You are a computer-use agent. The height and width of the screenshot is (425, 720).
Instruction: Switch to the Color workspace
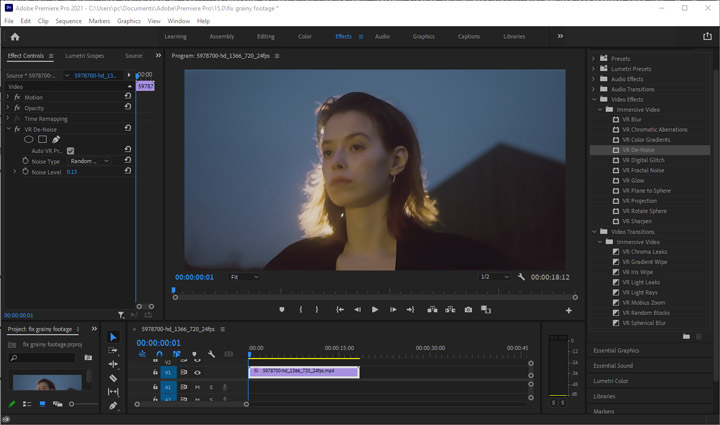[x=305, y=37]
